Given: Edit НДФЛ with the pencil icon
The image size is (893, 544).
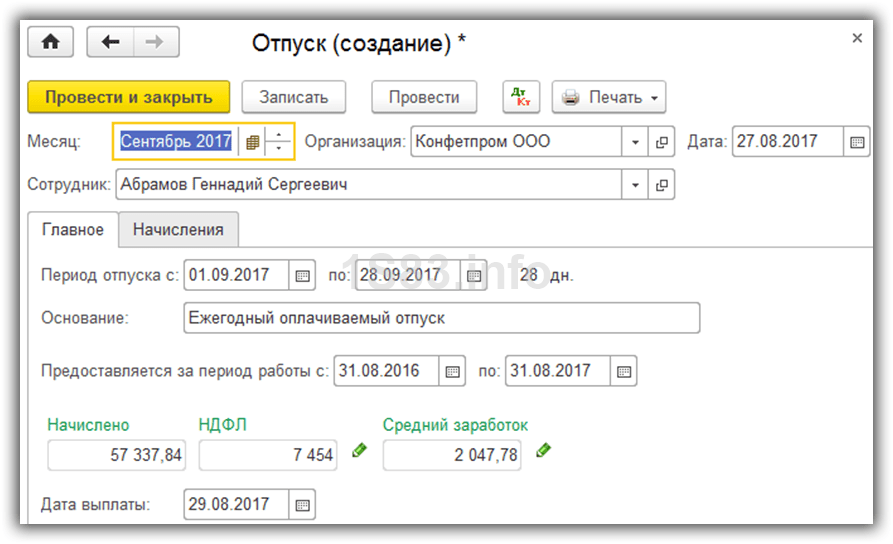Looking at the screenshot, I should click(359, 452).
